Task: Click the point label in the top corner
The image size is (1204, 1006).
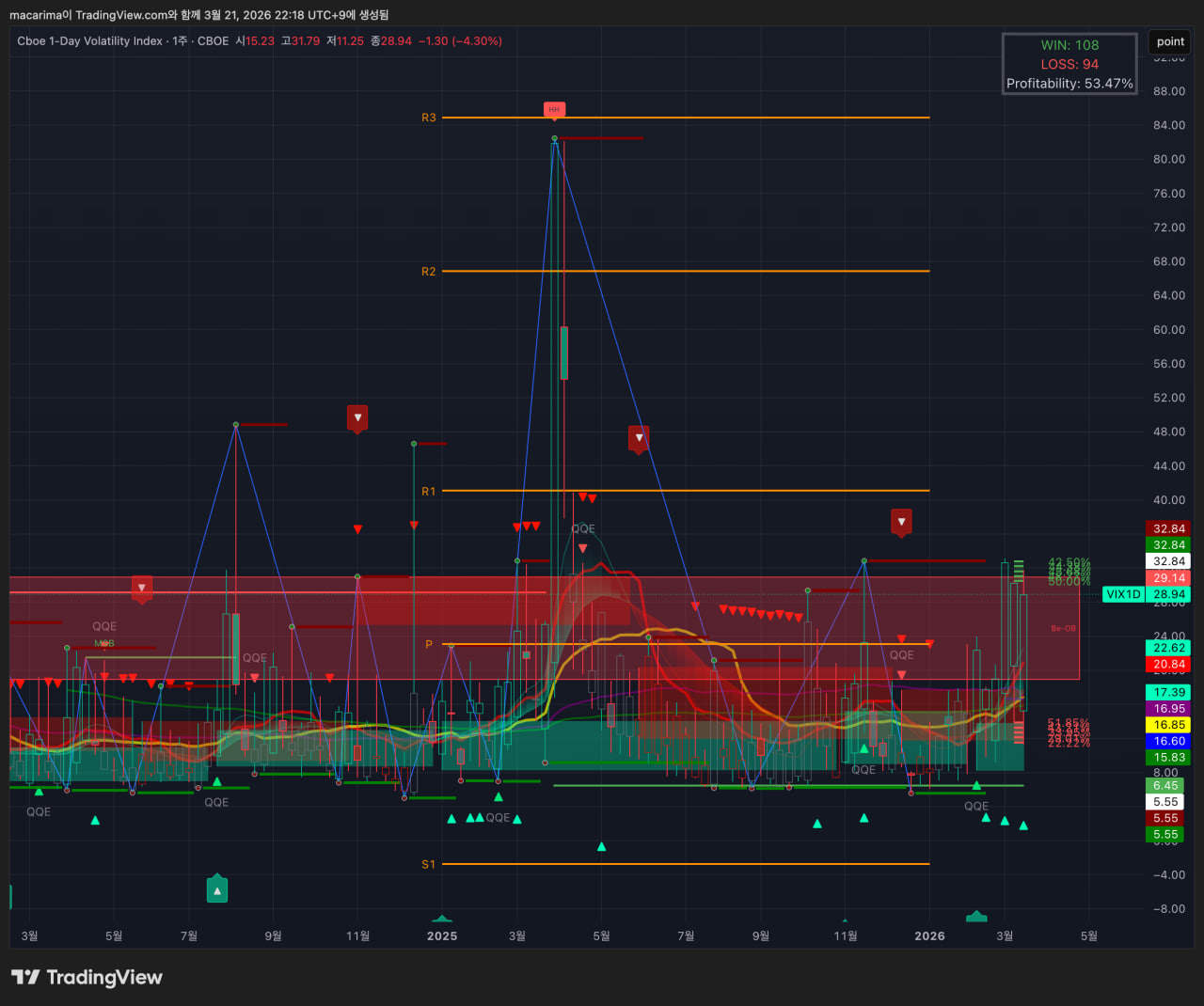Action: point(1170,41)
